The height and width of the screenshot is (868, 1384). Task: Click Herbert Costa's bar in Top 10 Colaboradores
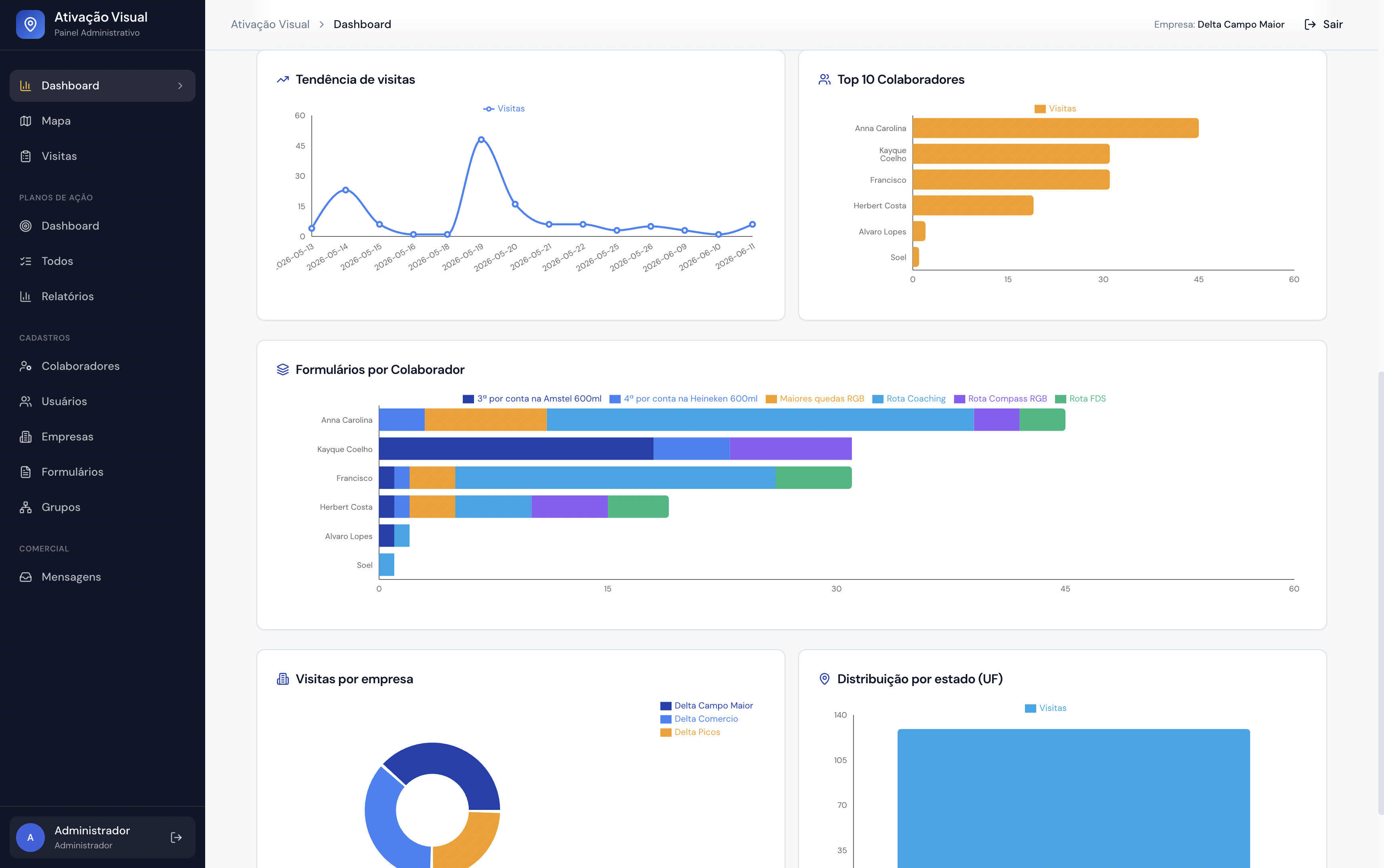click(973, 206)
